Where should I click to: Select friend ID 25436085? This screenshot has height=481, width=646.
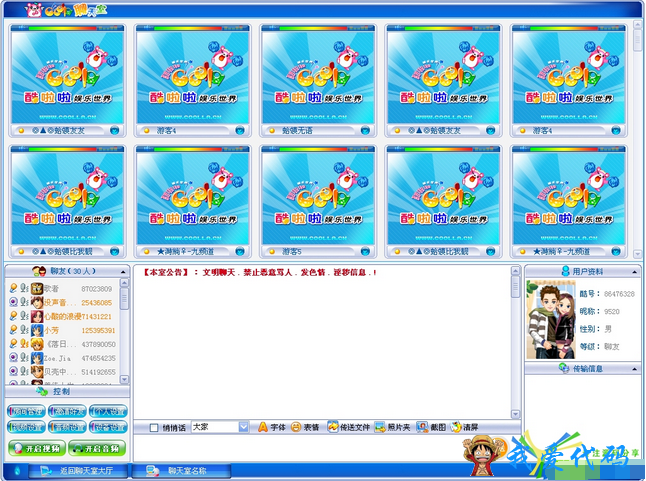(x=96, y=303)
